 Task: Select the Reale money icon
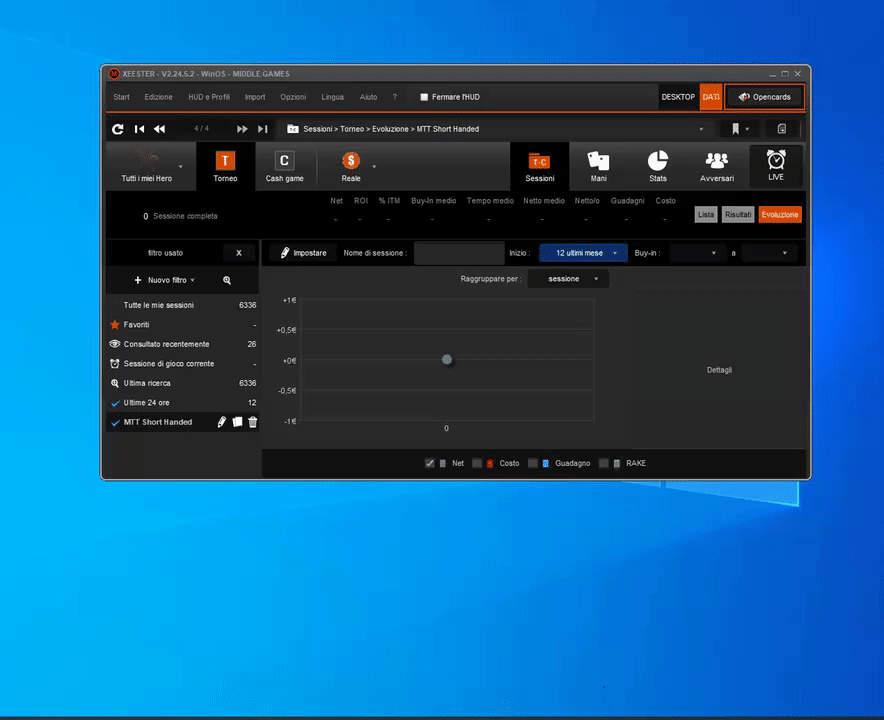pos(351,166)
